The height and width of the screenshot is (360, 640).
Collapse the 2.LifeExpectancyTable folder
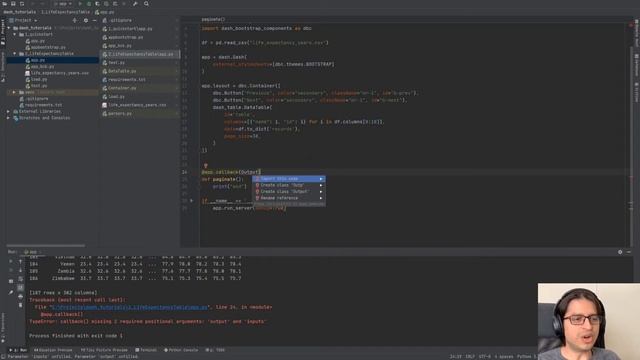[15, 53]
